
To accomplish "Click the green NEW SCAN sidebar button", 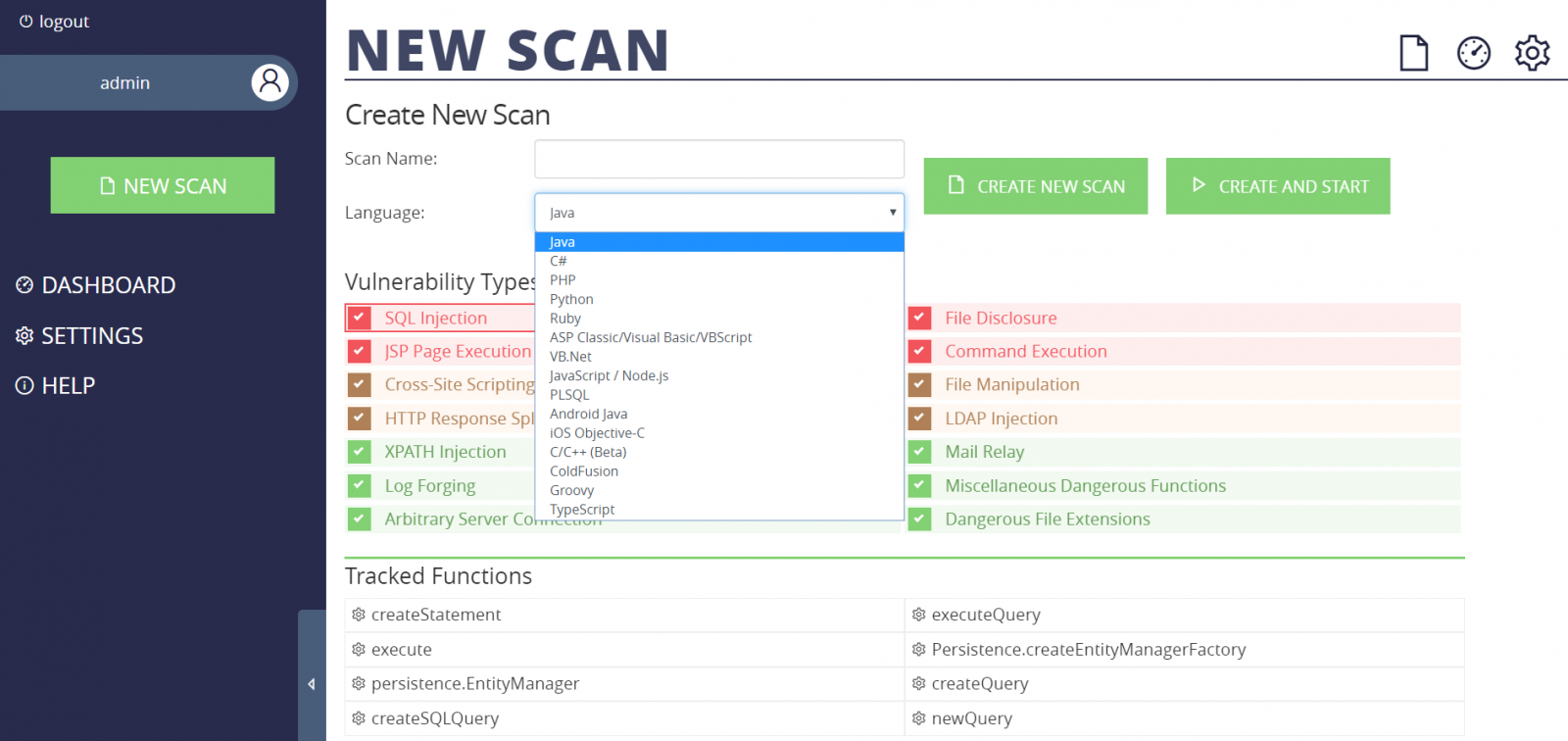I will coord(163,185).
